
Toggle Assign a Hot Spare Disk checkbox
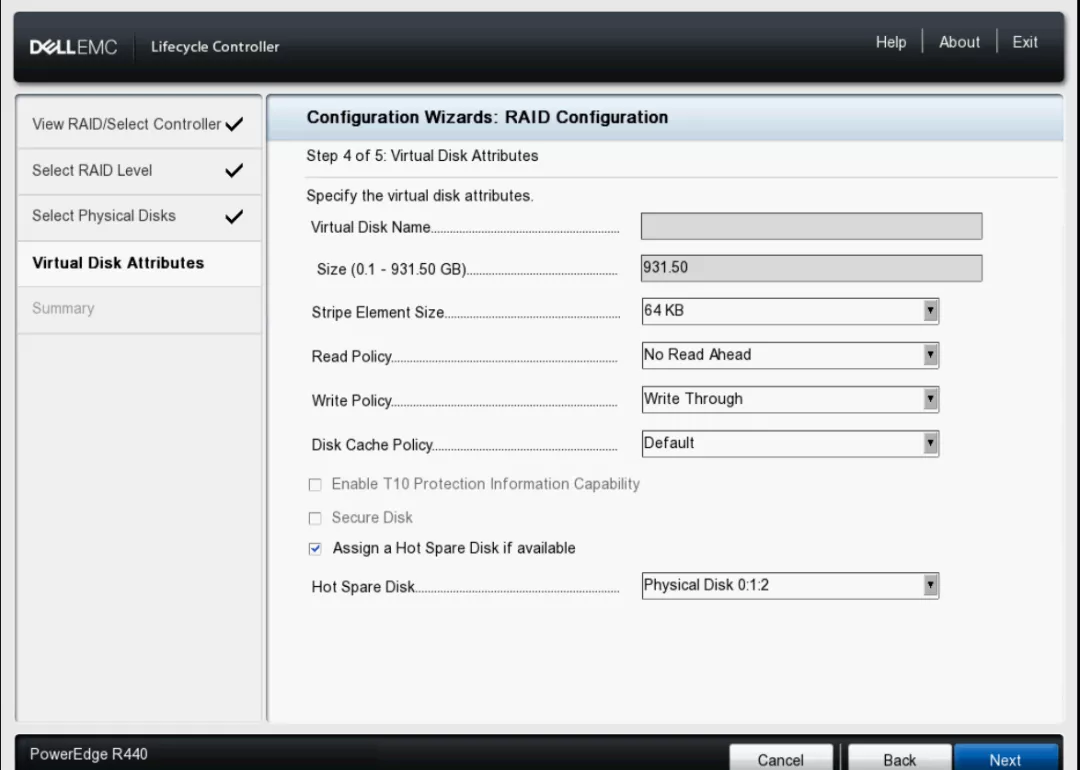click(315, 549)
